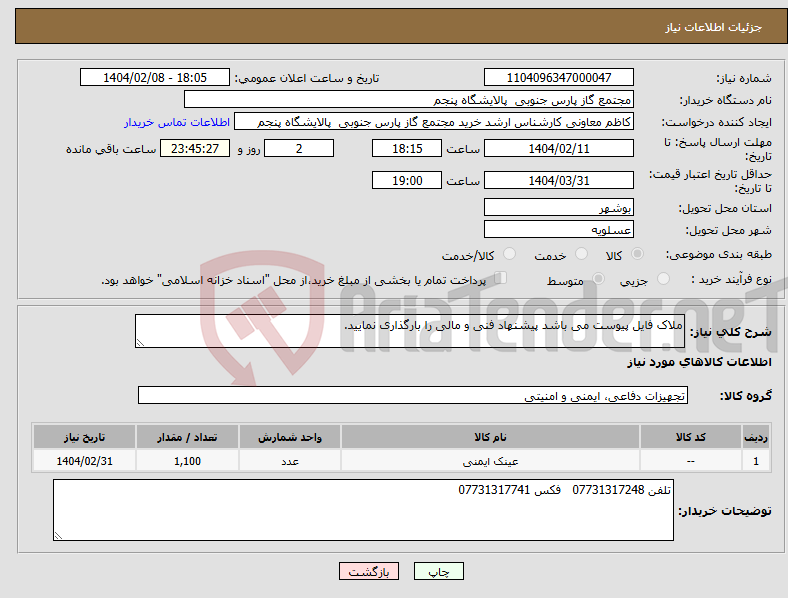Click the request creator کاظم معاونی field
This screenshot has height=598, width=788.
click(x=434, y=122)
